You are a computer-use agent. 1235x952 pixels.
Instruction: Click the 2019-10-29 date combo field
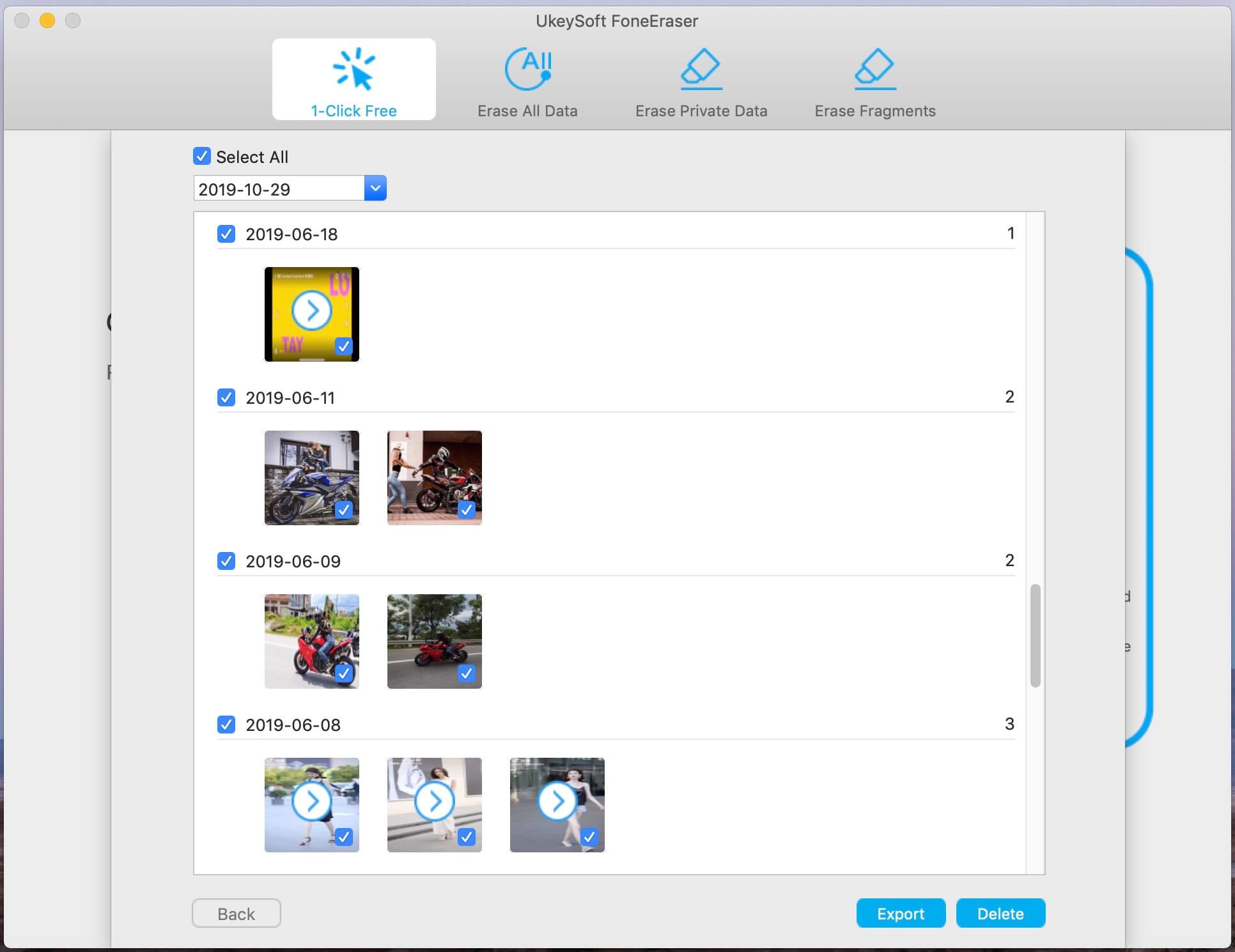point(279,189)
